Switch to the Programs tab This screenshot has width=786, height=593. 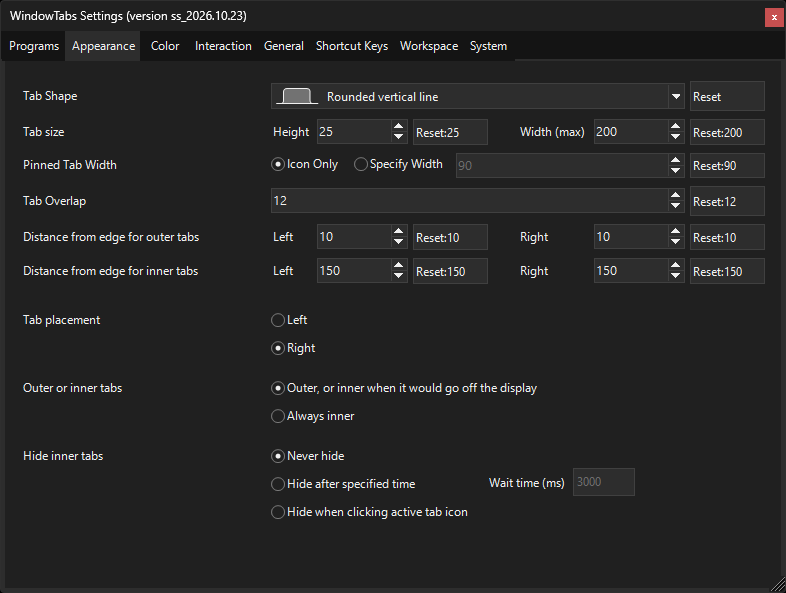coord(34,46)
